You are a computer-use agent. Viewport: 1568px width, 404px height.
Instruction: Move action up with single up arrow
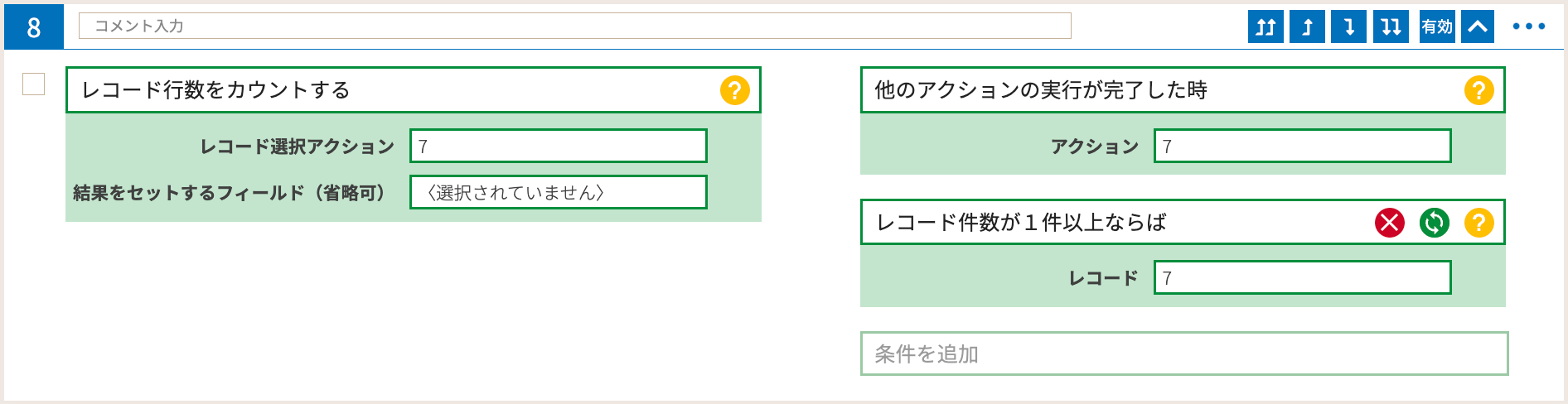coord(1307,26)
